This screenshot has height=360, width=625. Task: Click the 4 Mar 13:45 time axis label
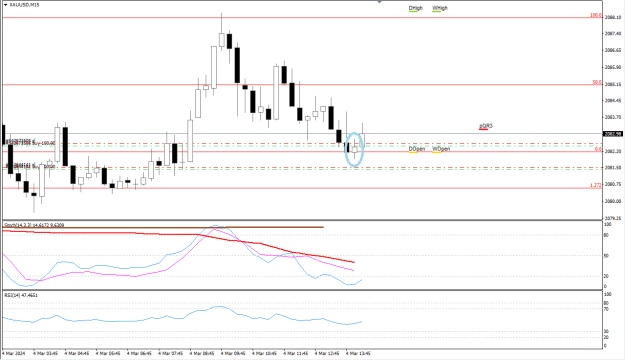pos(358,353)
